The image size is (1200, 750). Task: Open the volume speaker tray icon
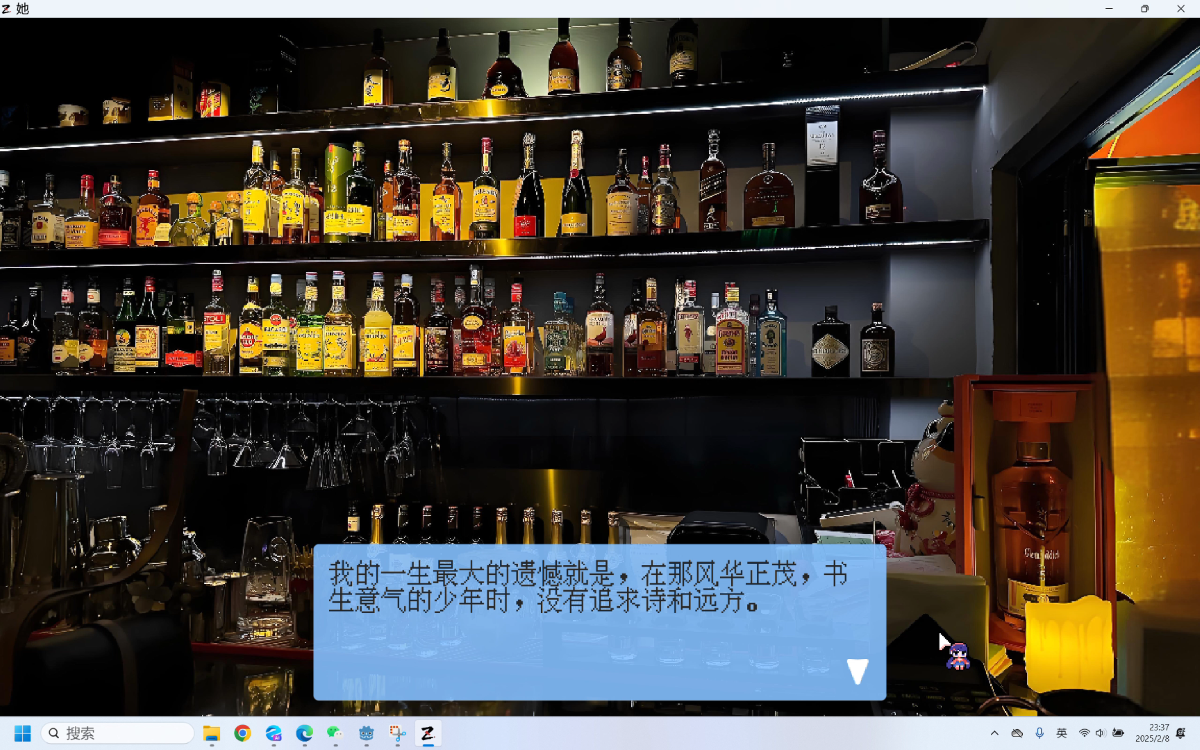(x=1100, y=733)
